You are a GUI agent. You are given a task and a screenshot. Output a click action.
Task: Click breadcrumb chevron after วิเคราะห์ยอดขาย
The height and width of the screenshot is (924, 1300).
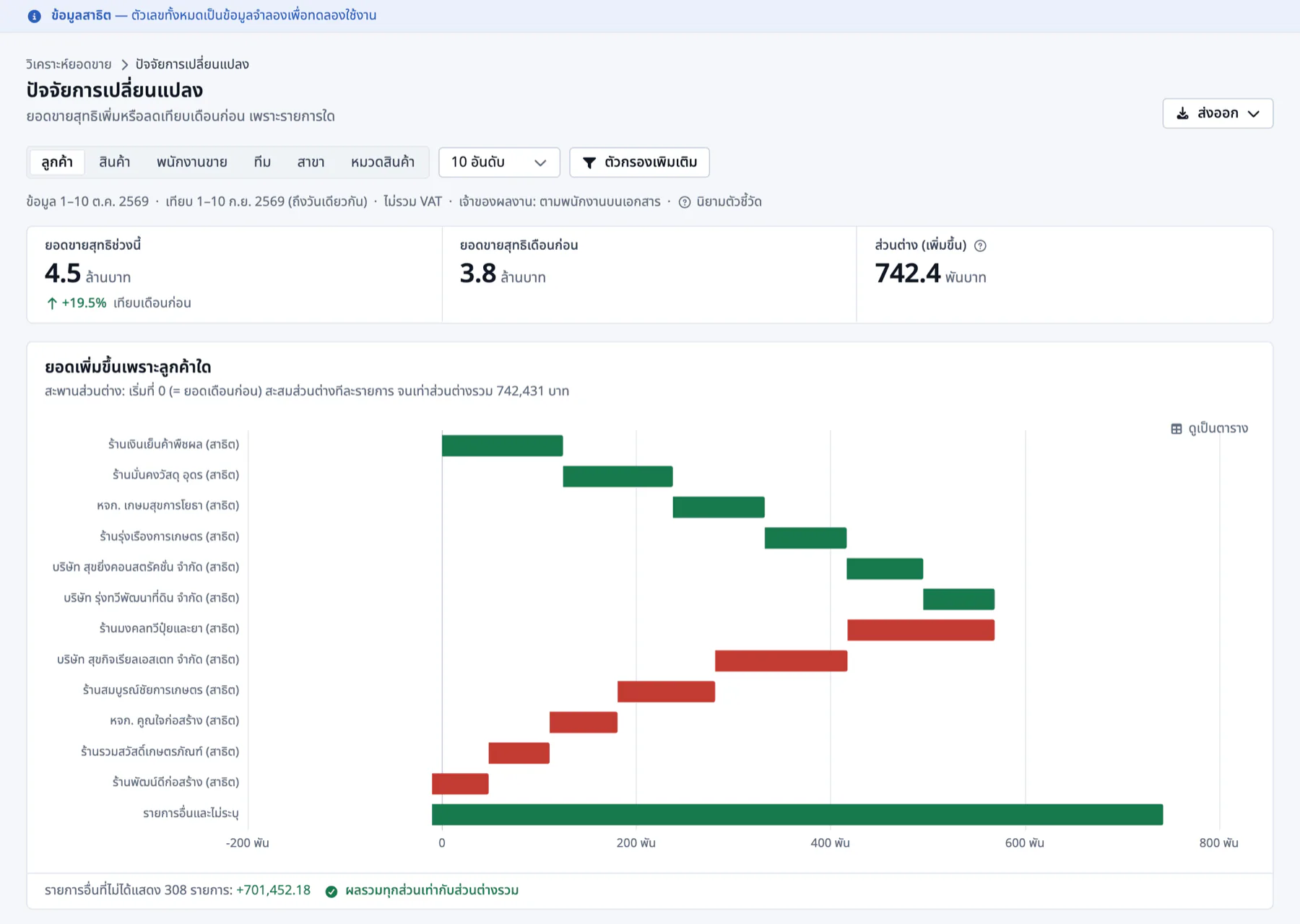[124, 64]
